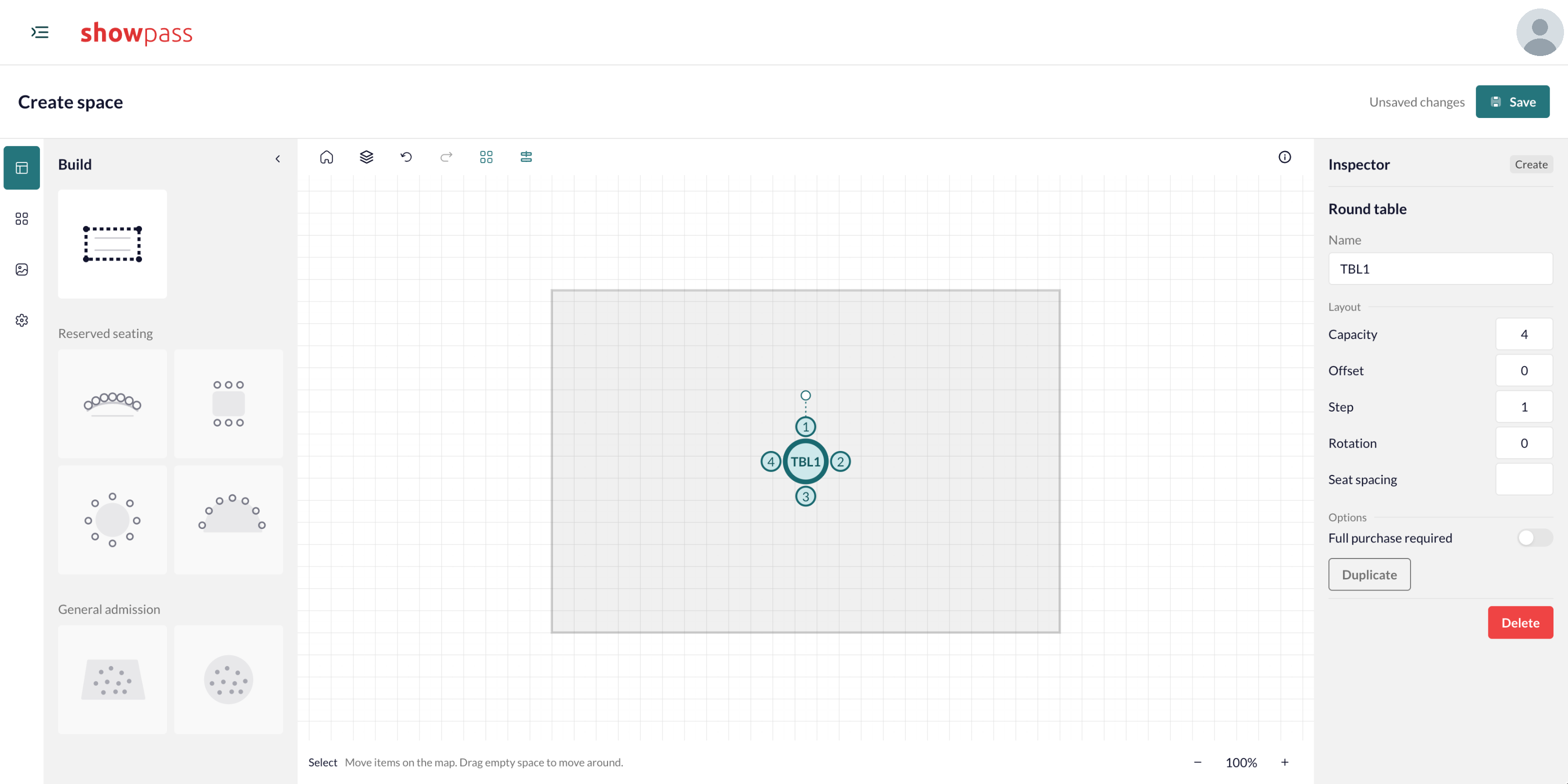Open the layers toolbar icon
This screenshot has width=1568, height=784.
coord(366,157)
